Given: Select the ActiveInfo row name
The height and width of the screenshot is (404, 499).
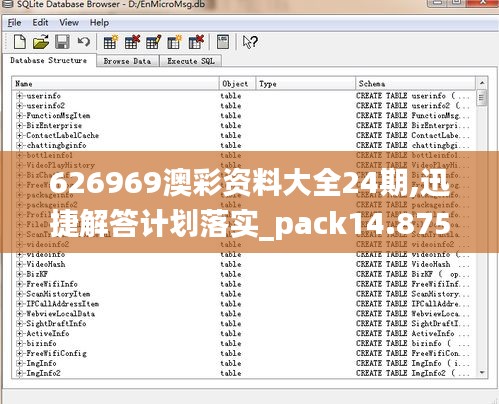Looking at the screenshot, I should (48, 334).
